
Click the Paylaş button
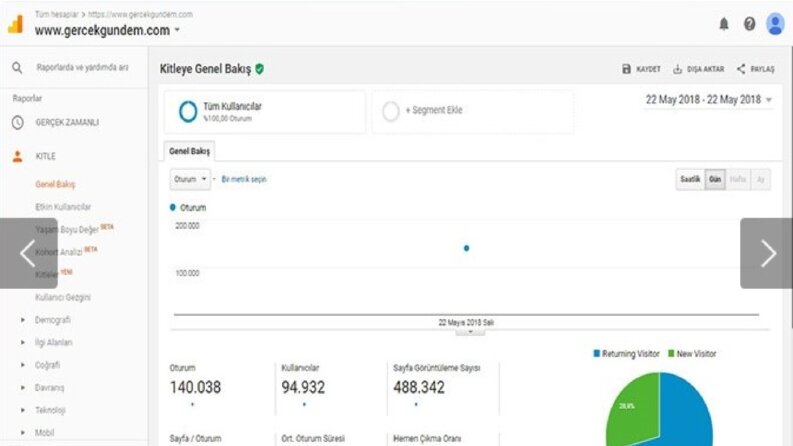coord(756,69)
